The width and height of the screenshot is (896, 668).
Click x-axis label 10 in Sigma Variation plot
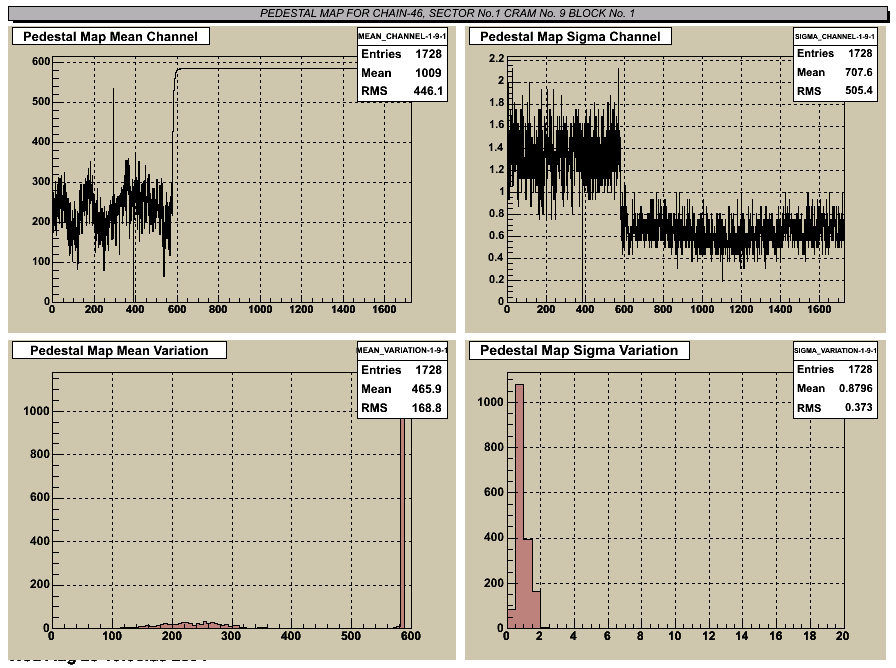pos(675,635)
